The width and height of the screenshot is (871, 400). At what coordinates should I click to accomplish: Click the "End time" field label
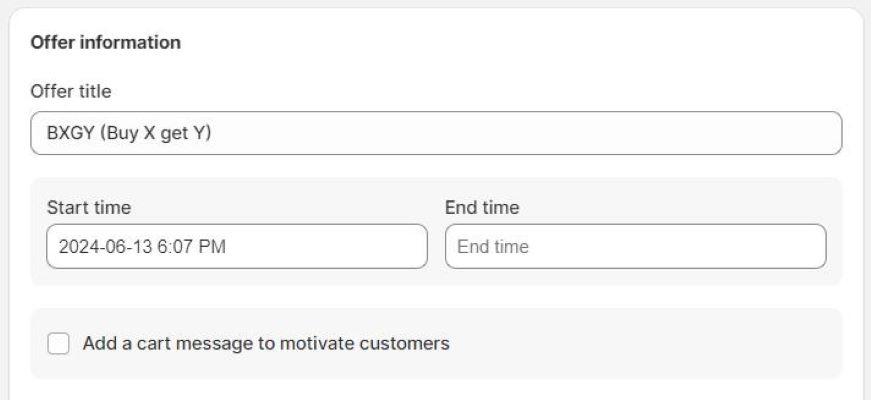pyautogui.click(x=482, y=208)
